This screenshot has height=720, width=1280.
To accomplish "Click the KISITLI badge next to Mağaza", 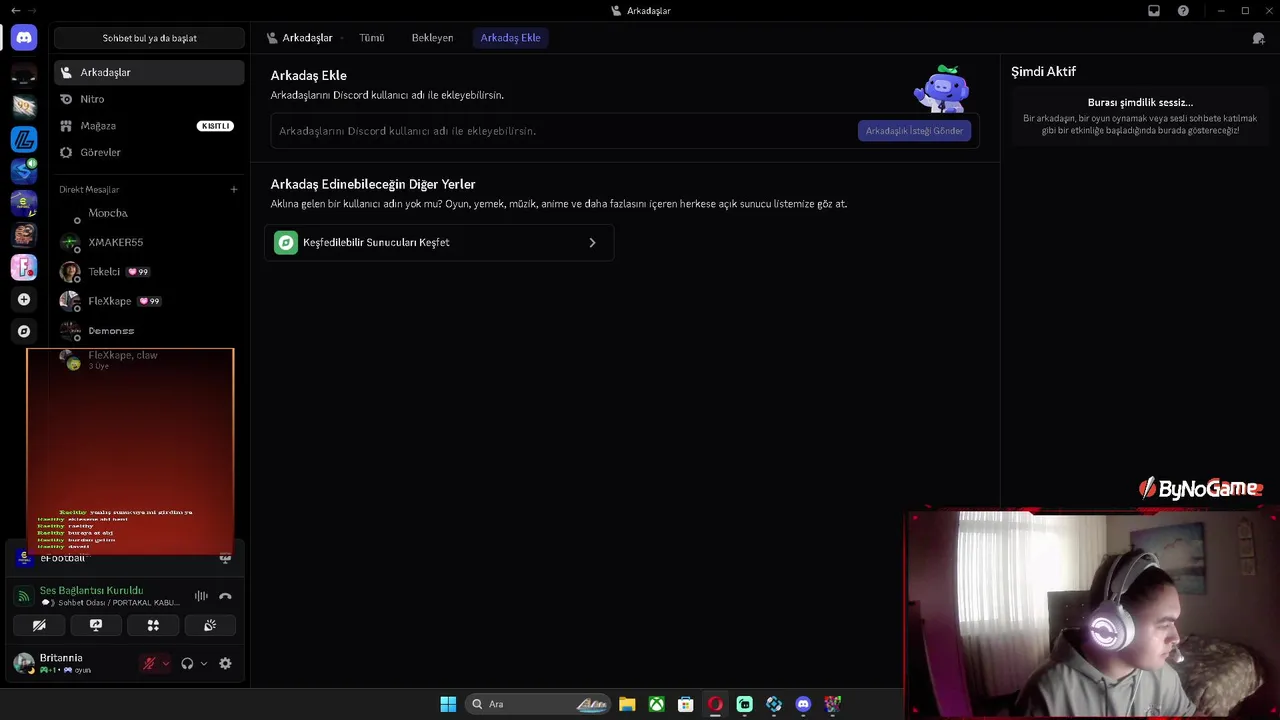I will click(215, 126).
